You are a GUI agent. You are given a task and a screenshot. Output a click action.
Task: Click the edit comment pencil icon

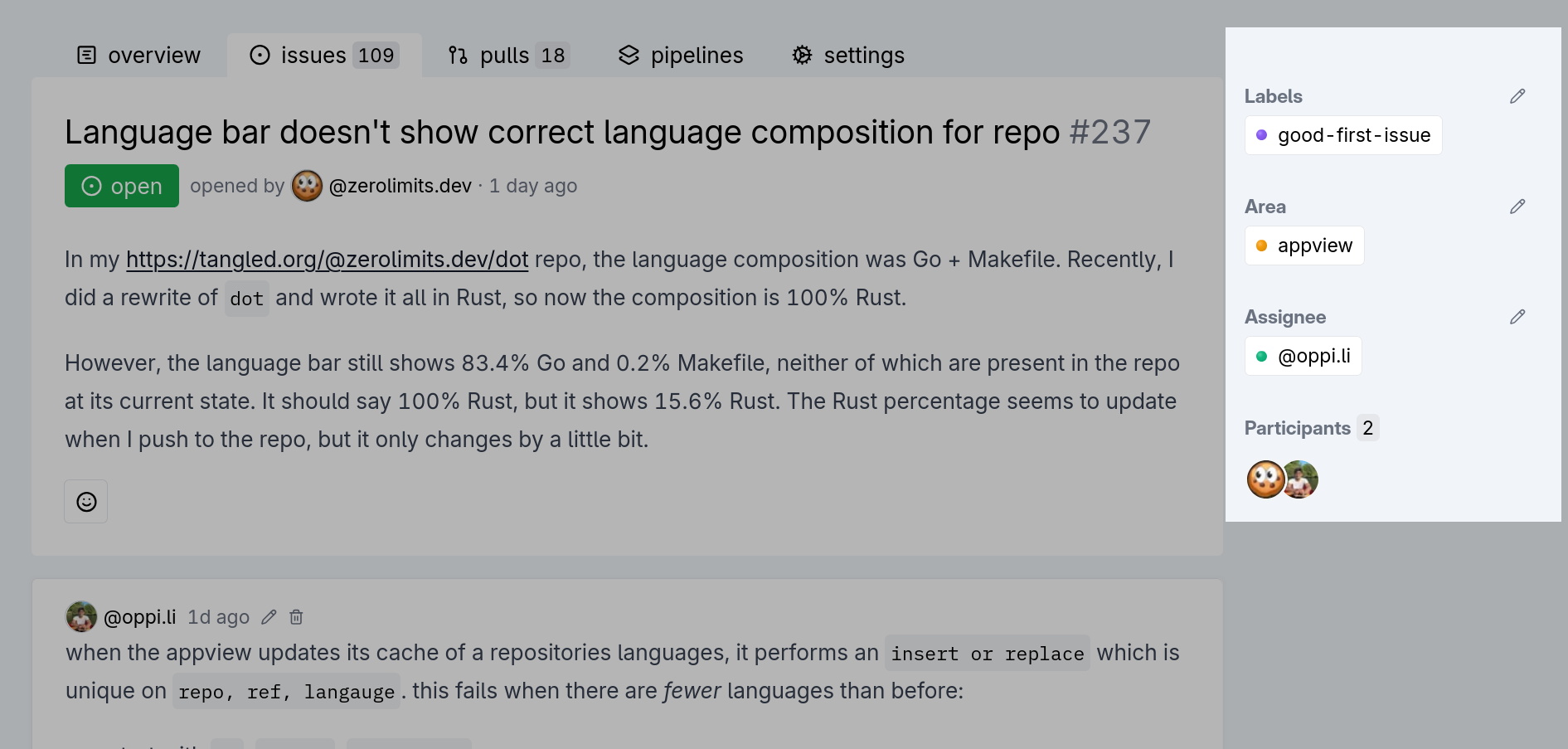(269, 617)
